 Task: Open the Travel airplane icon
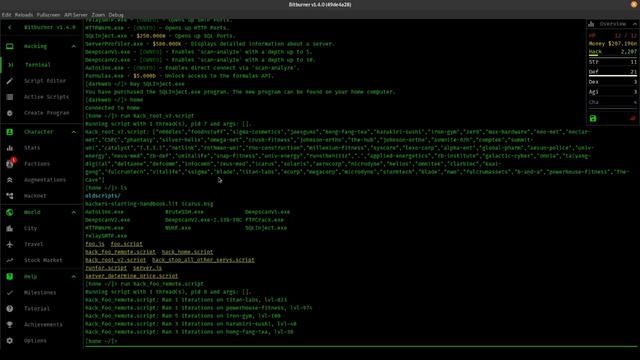[10, 244]
